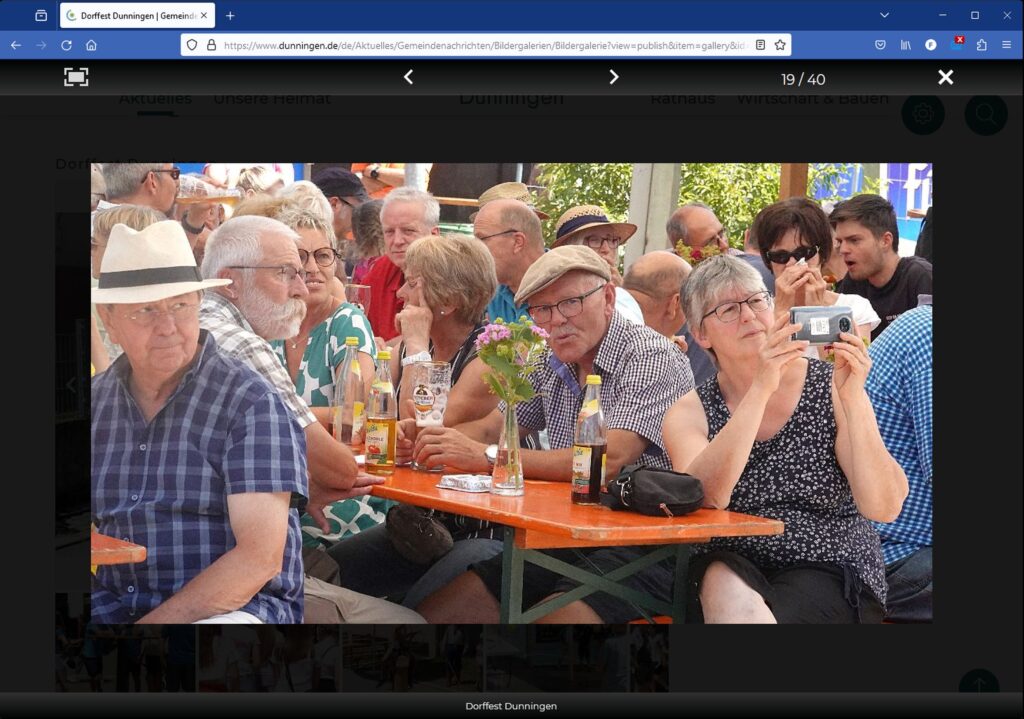
Task: Show site tracking protection shield info
Action: click(192, 45)
